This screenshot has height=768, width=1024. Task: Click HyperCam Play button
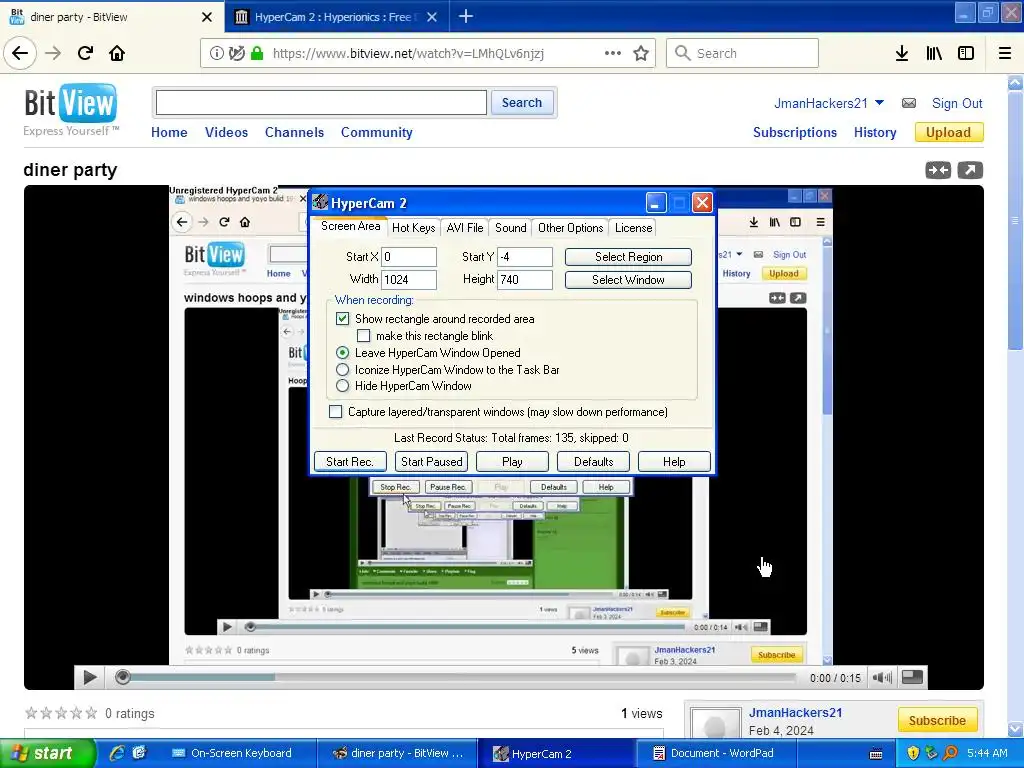click(512, 462)
